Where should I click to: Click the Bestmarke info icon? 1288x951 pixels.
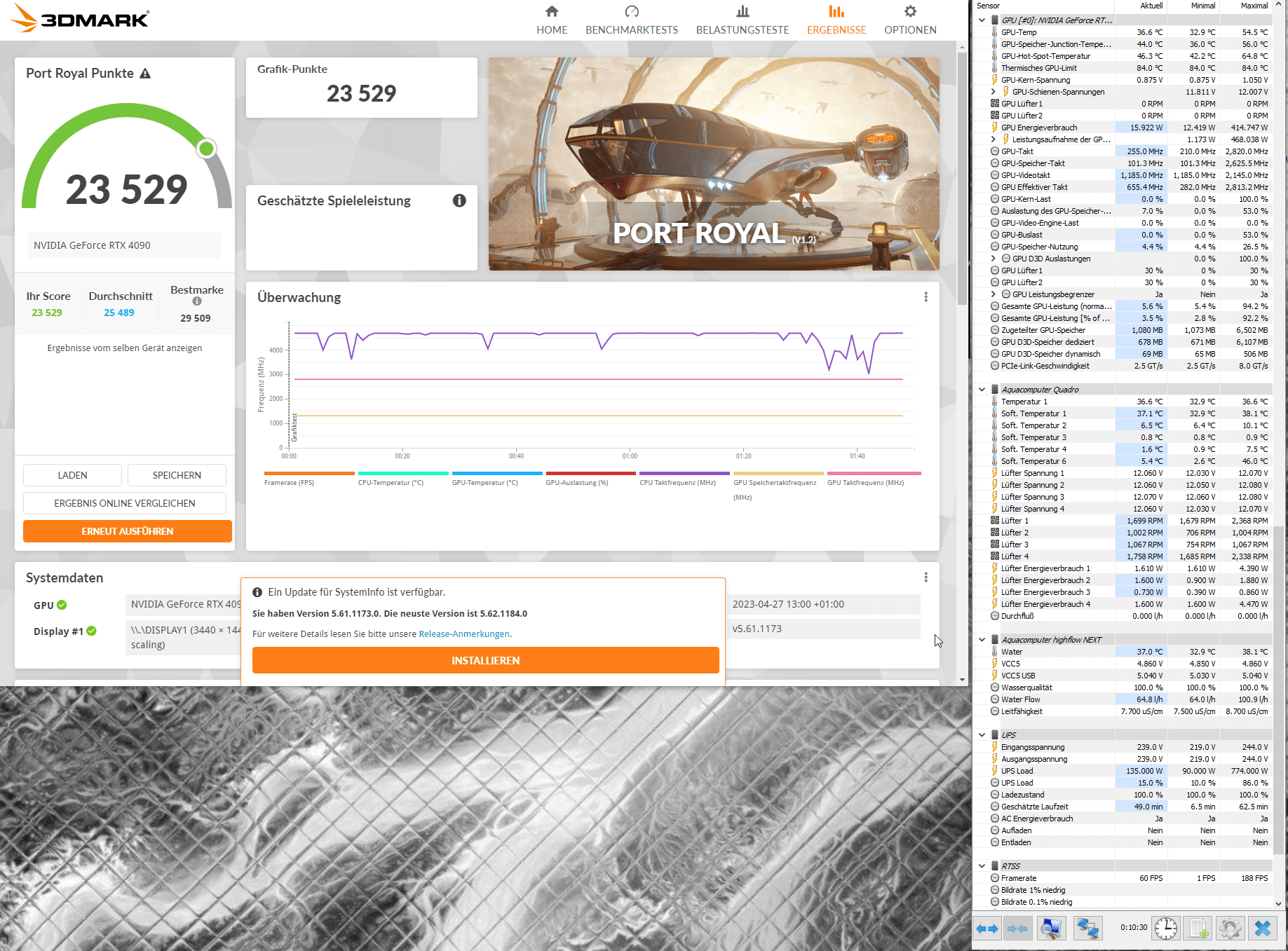tap(197, 301)
